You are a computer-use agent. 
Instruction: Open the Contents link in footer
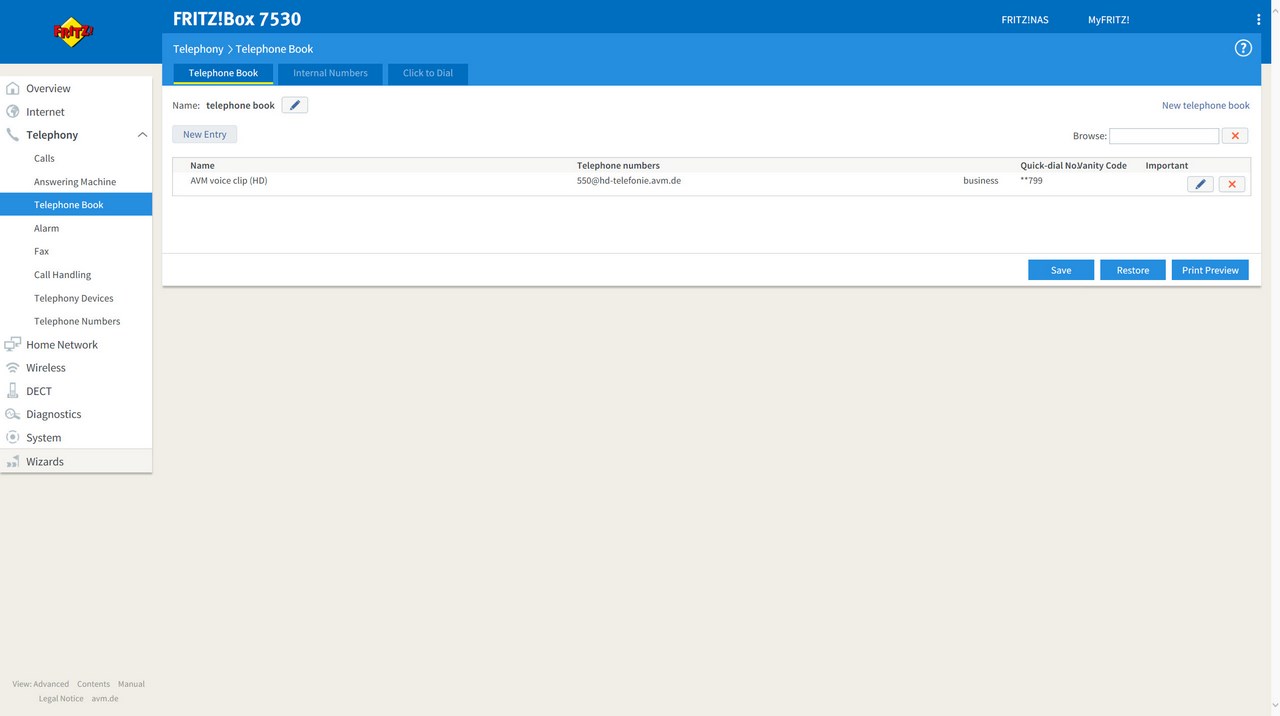tap(93, 684)
